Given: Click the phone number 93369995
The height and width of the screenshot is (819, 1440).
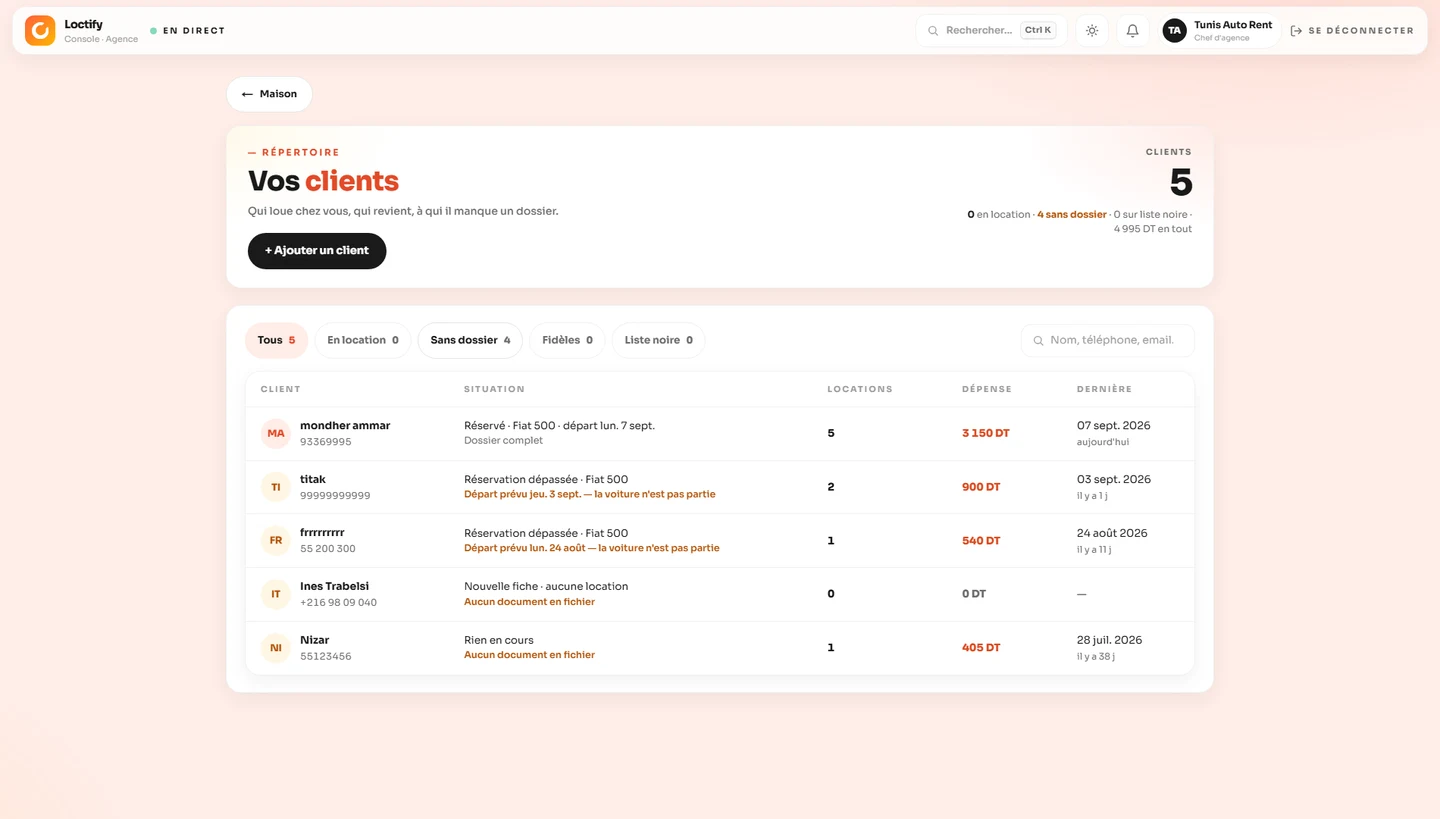Looking at the screenshot, I should coord(326,442).
